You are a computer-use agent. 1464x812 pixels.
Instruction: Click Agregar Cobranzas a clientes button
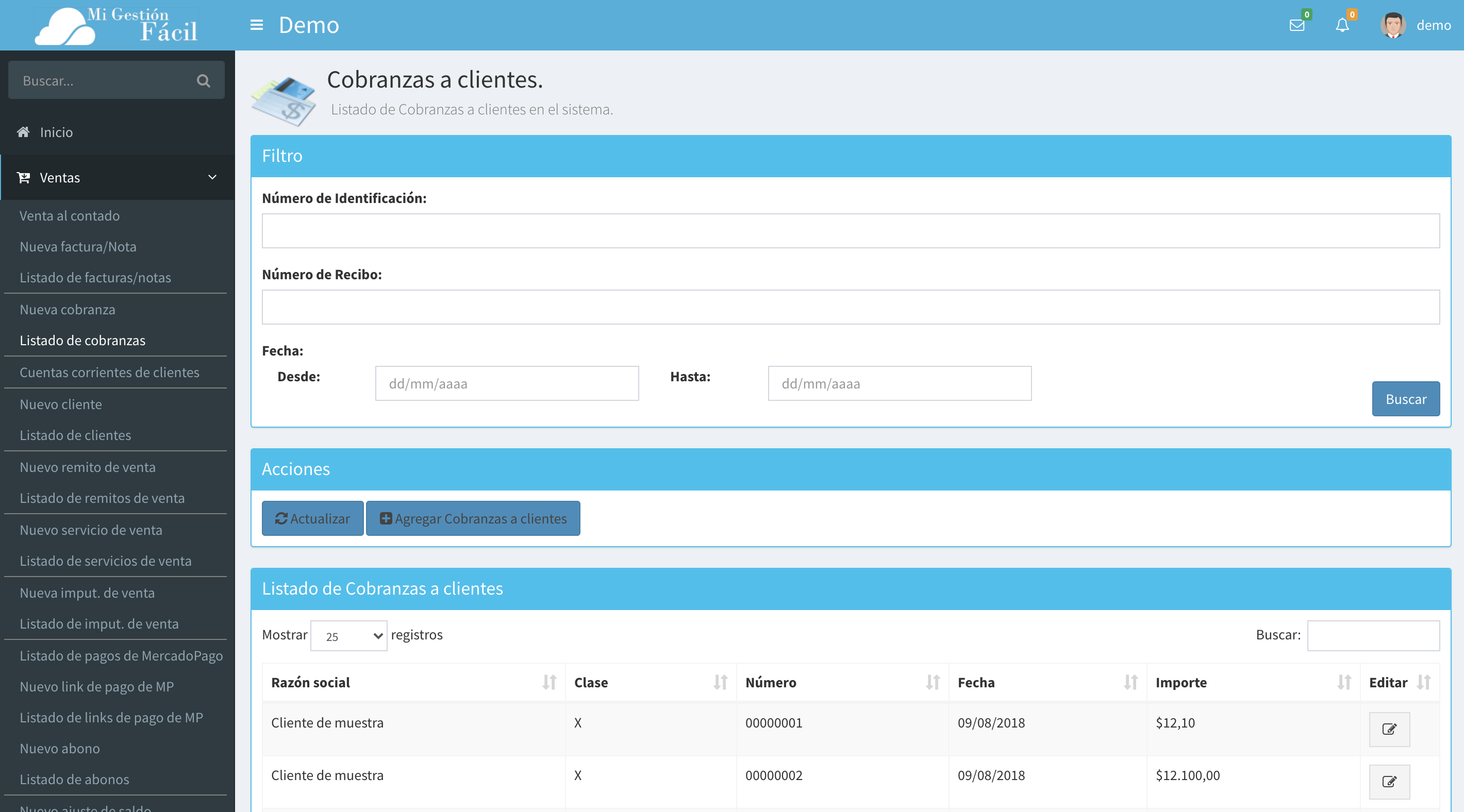[x=473, y=518]
